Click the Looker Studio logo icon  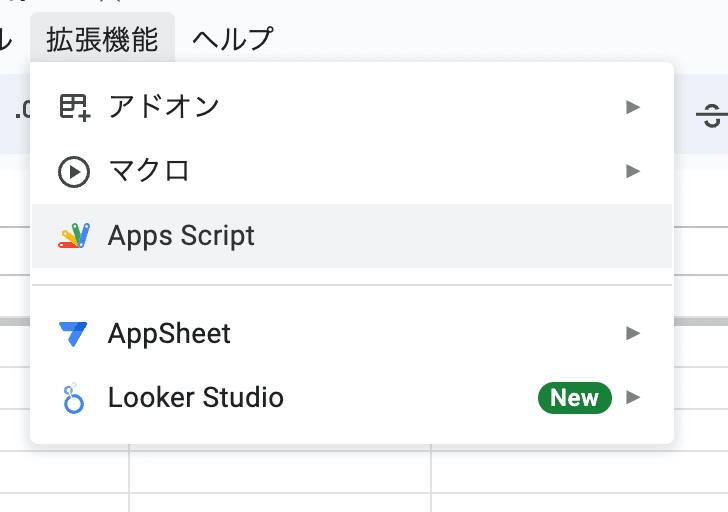(73, 398)
